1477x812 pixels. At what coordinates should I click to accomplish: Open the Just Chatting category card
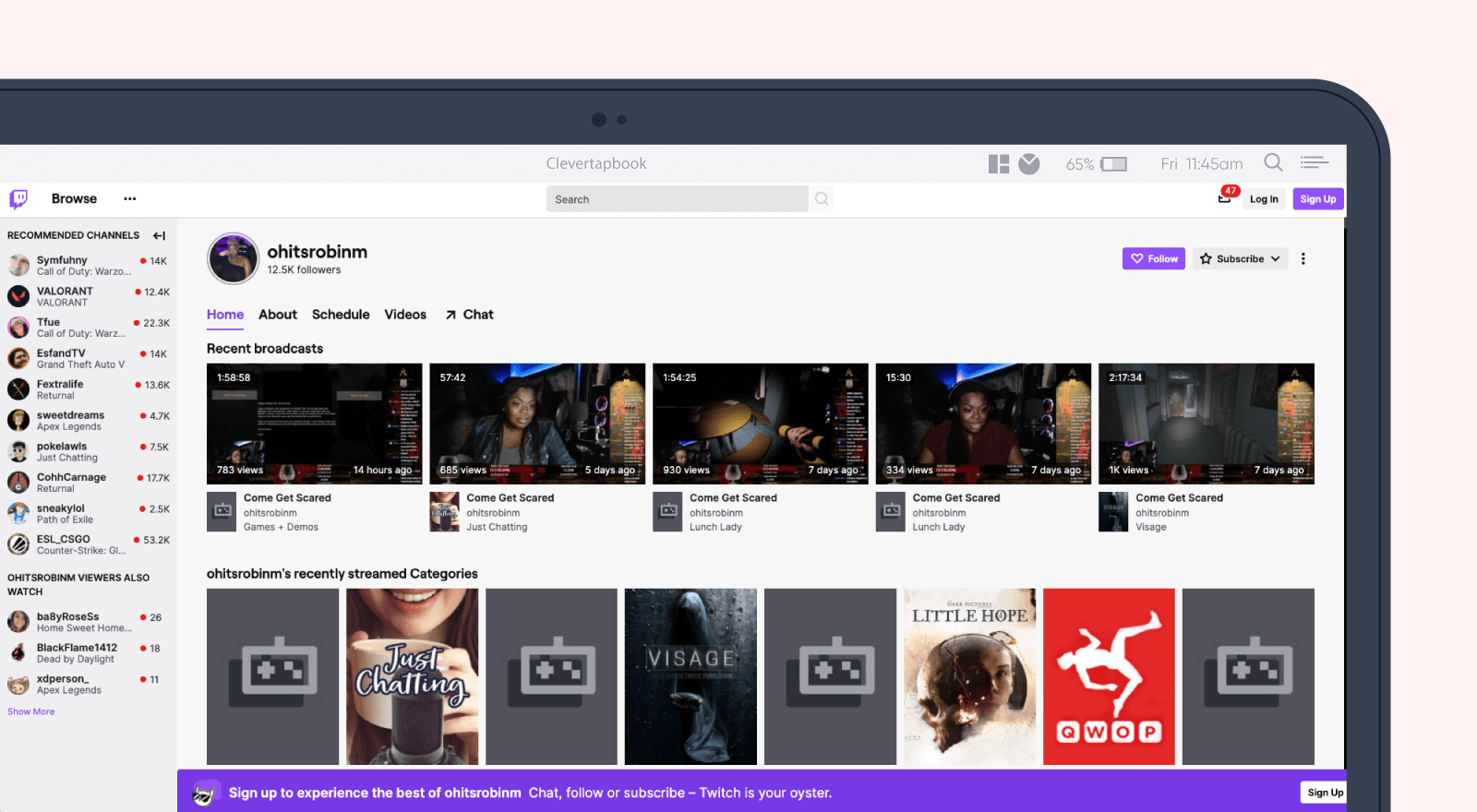click(412, 676)
